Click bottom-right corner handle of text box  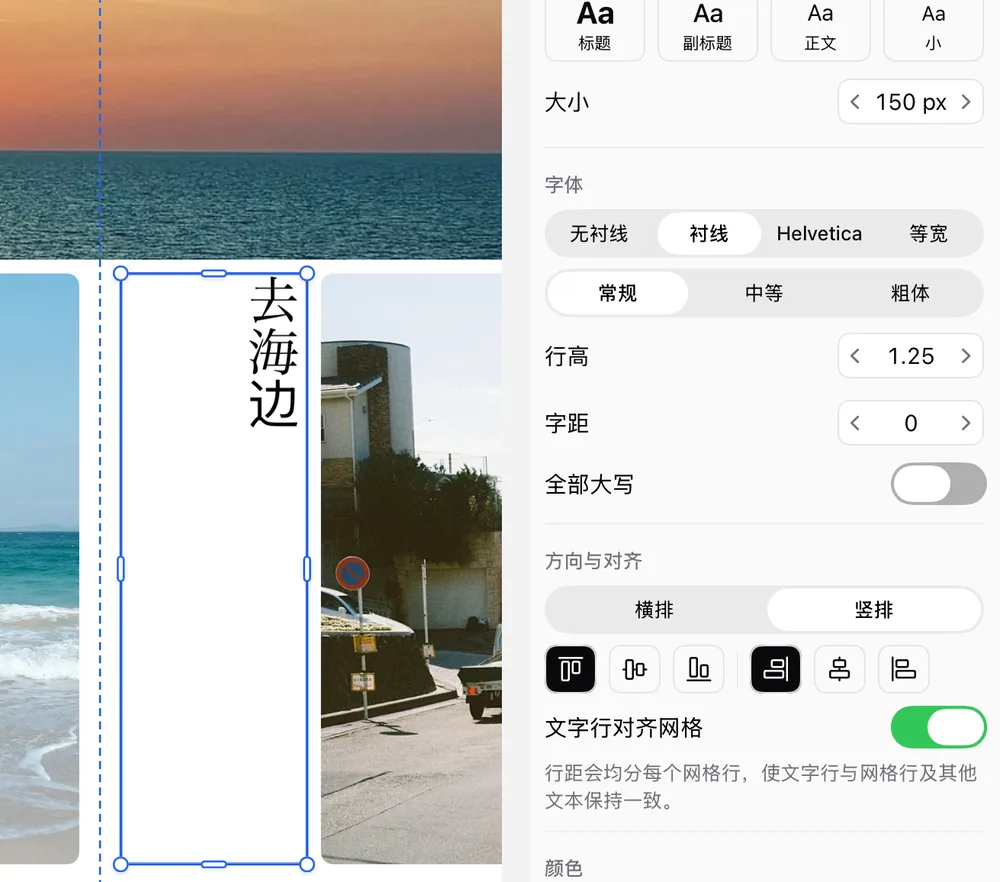(307, 864)
